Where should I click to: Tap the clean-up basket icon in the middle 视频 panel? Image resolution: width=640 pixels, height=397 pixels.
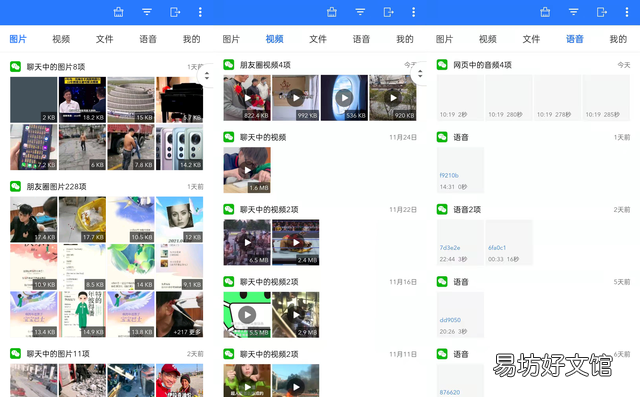tap(332, 12)
